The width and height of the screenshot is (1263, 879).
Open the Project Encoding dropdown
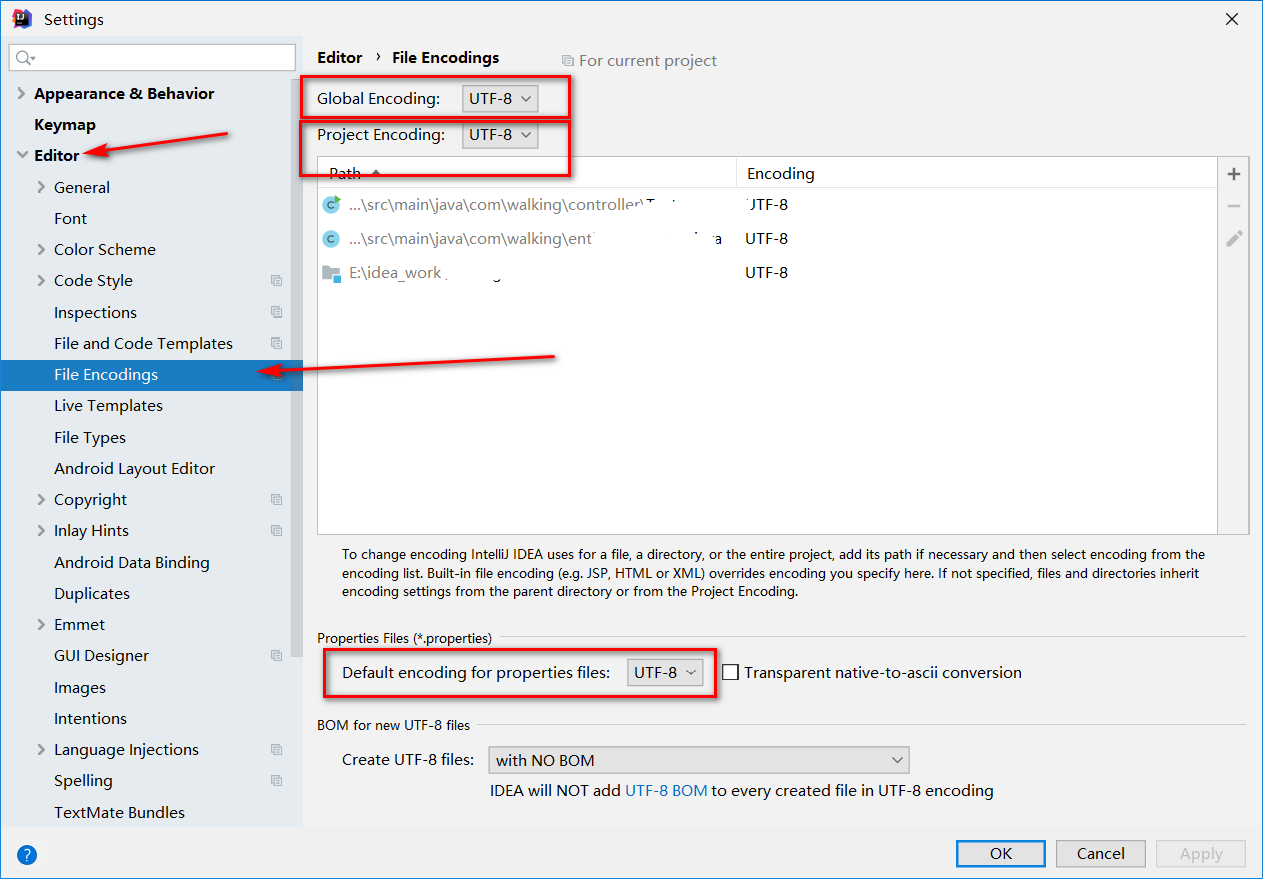point(500,134)
